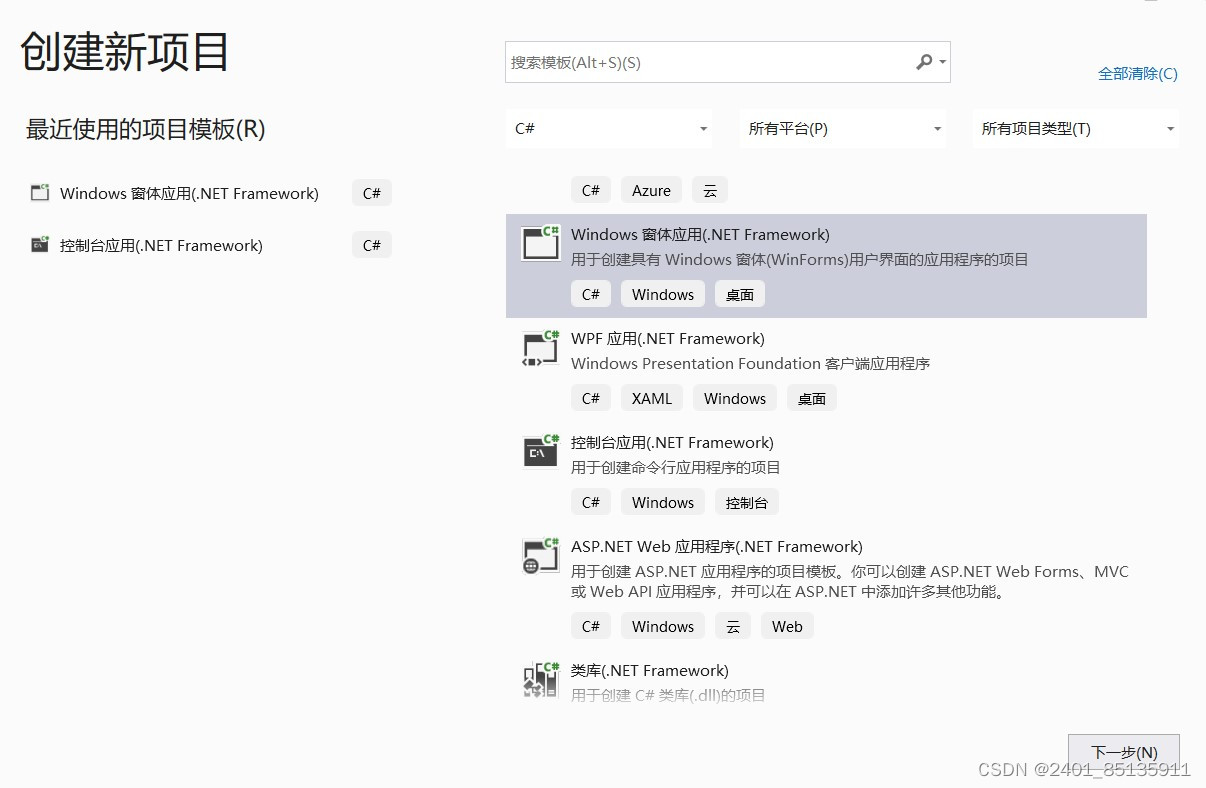Click the Windows tag under Windows 窗体应用
Viewport: 1206px width, 788px height.
point(663,294)
